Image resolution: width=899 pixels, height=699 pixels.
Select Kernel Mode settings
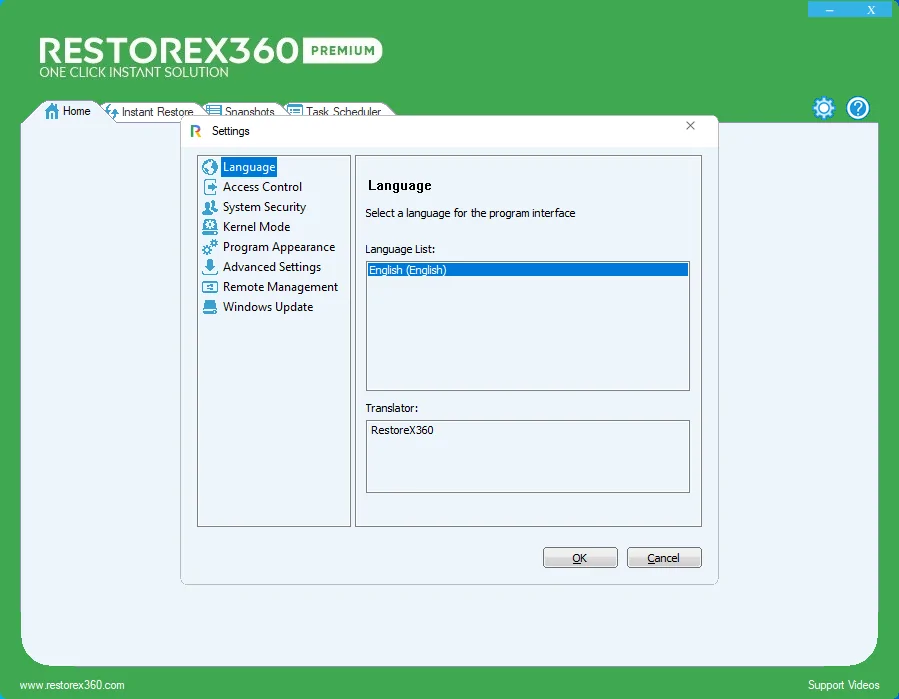256,227
